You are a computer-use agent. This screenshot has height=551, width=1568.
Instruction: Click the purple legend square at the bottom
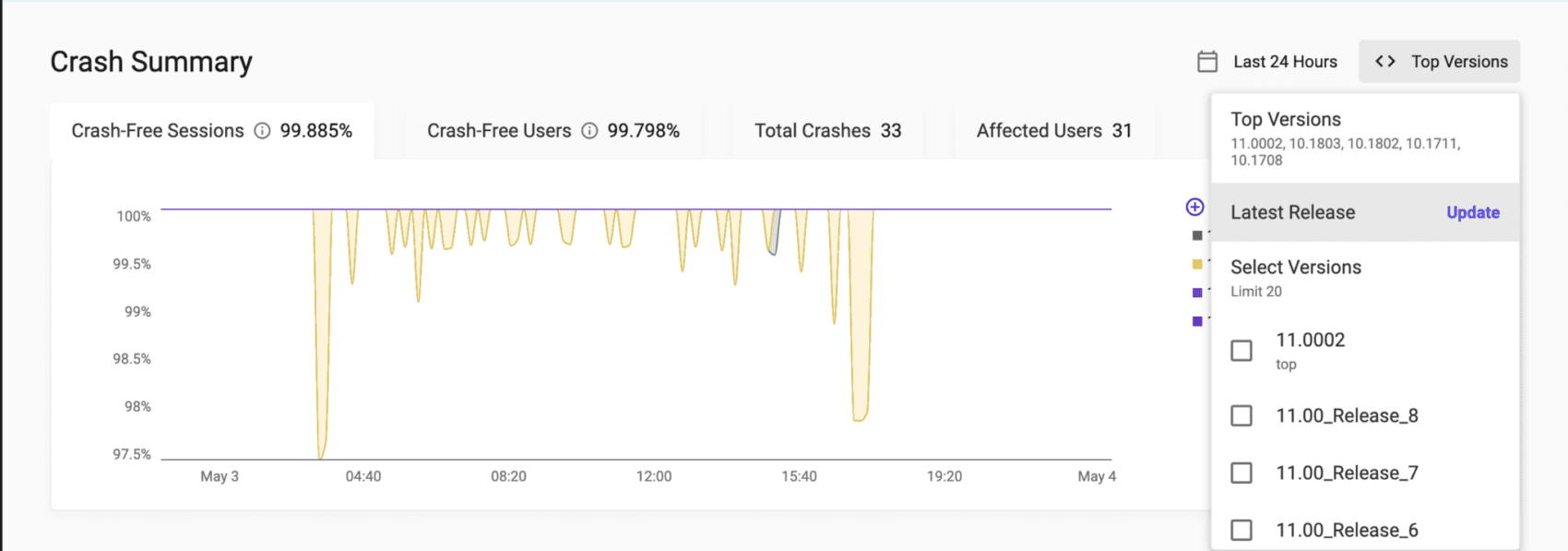1196,320
